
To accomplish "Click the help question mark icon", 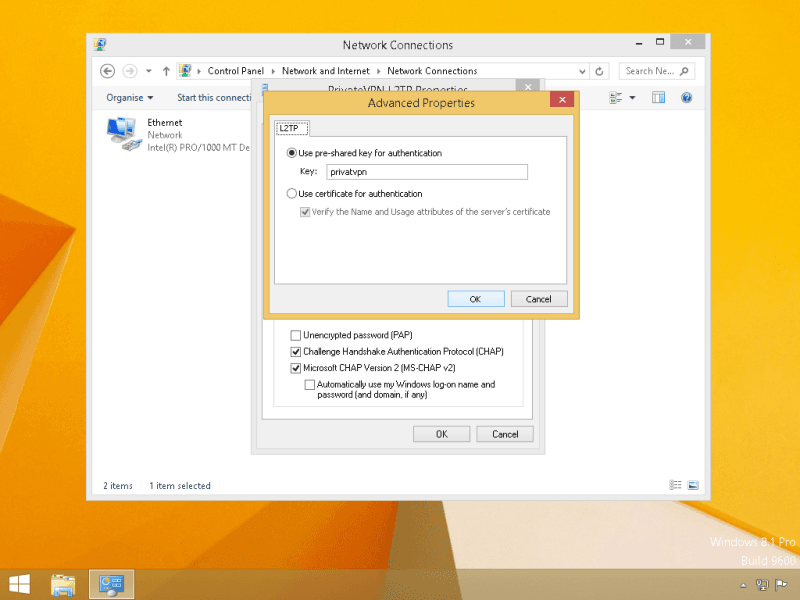I will 687,98.
